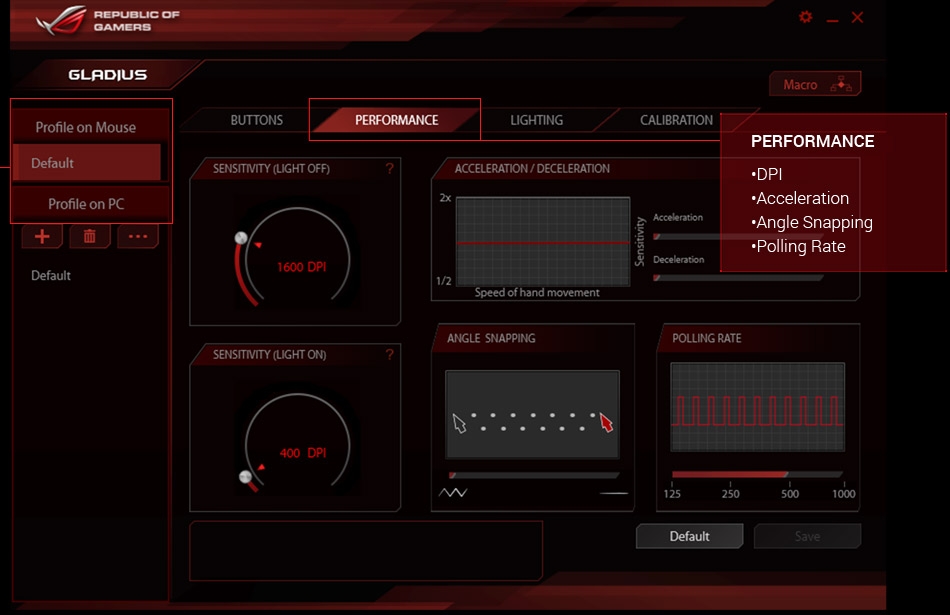This screenshot has width=950, height=615.
Task: Add a new profile with plus icon
Action: click(42, 236)
